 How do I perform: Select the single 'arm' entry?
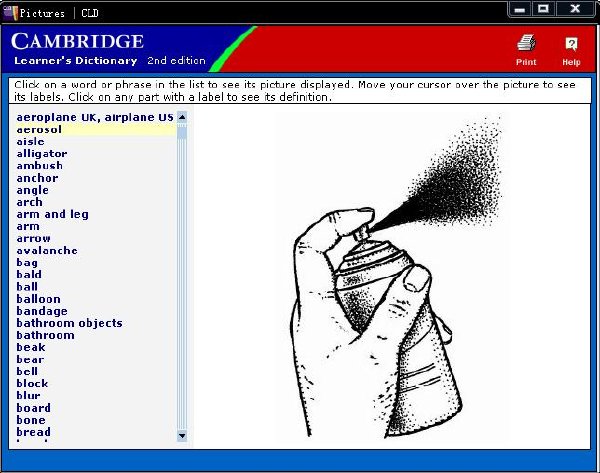(28, 227)
